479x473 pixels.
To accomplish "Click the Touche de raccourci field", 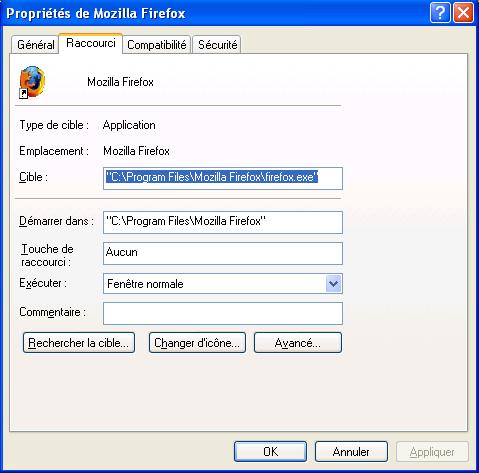I will click(223, 253).
